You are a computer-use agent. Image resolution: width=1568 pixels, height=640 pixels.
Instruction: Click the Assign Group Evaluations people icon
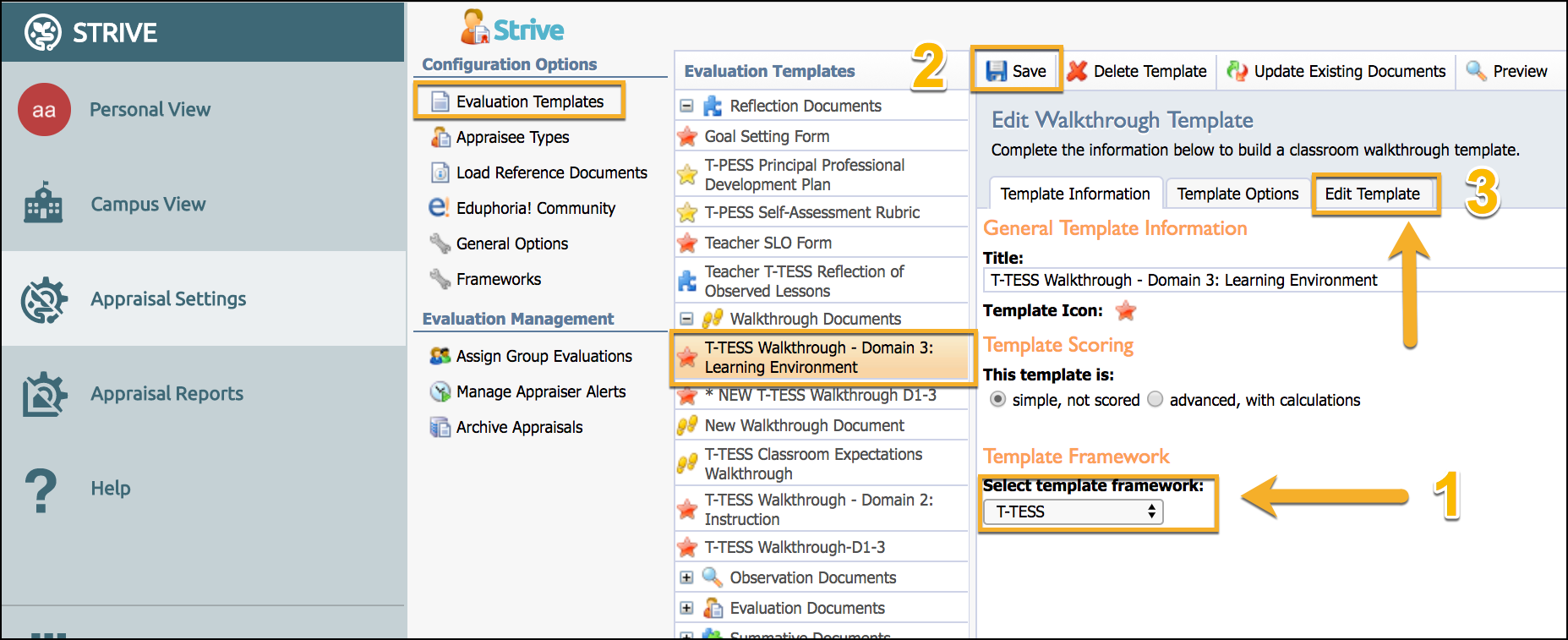[x=440, y=356]
